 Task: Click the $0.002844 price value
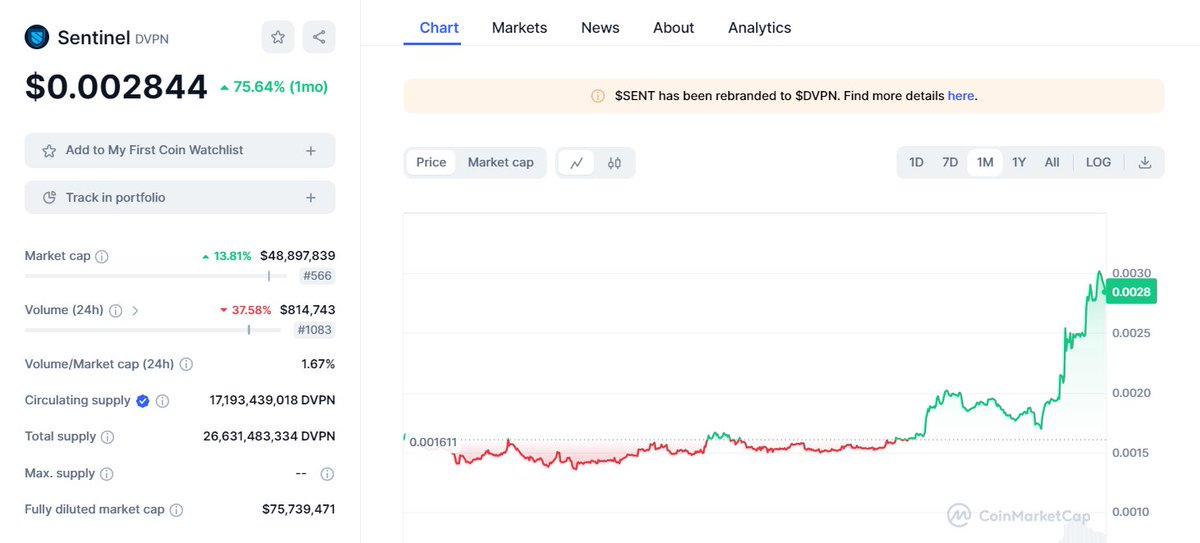point(116,87)
